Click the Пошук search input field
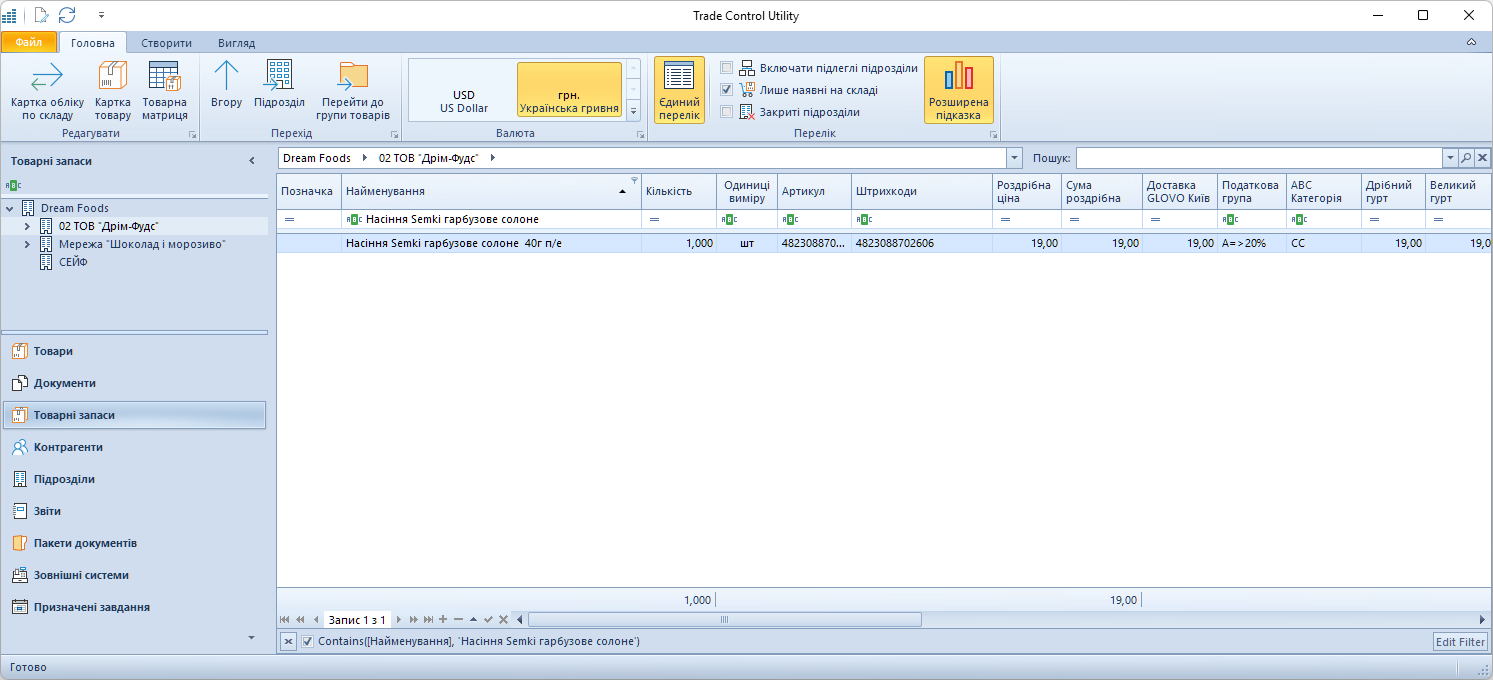Image resolution: width=1493 pixels, height=680 pixels. pyautogui.click(x=1258, y=158)
